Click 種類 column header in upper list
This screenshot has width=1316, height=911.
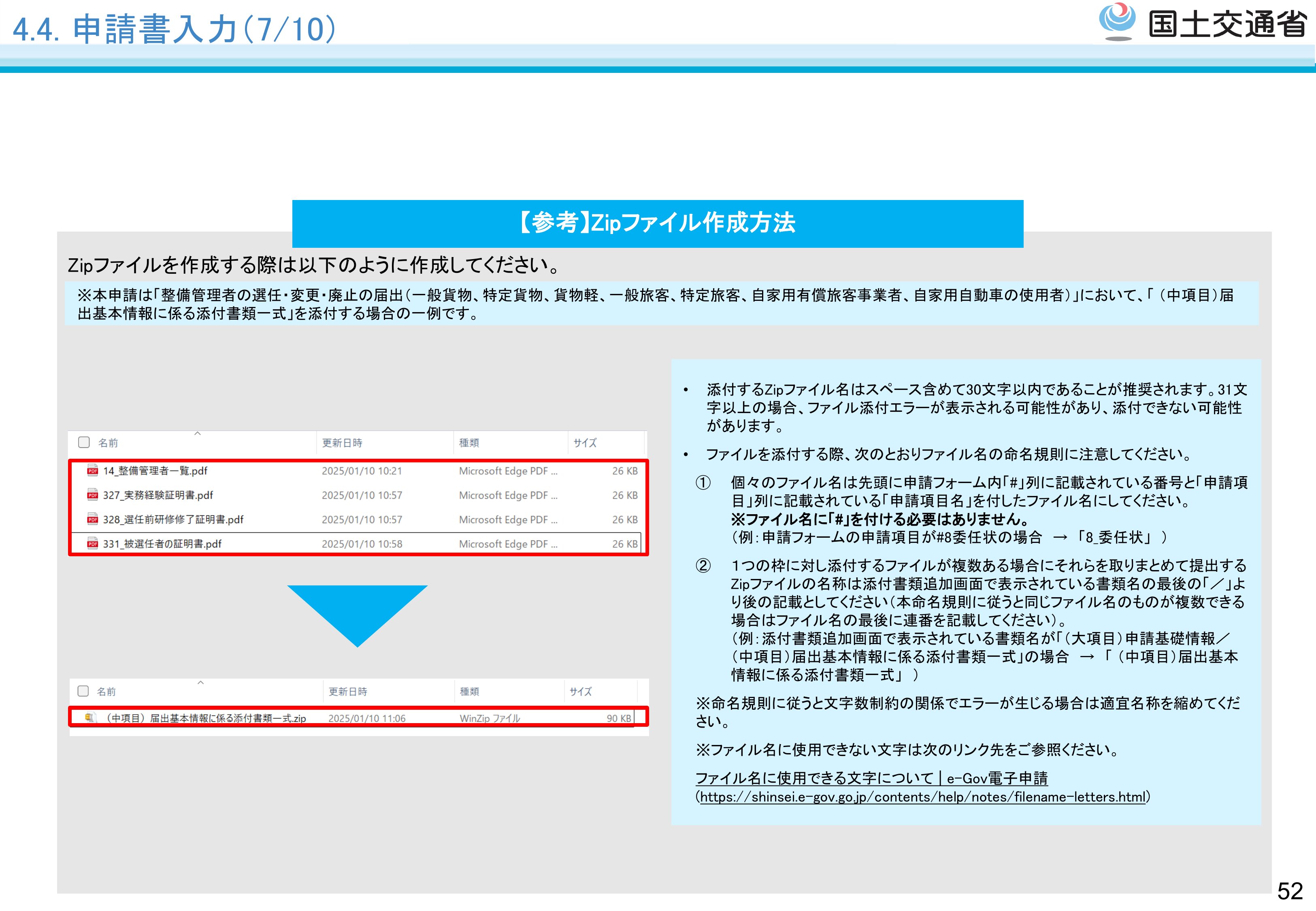(469, 443)
